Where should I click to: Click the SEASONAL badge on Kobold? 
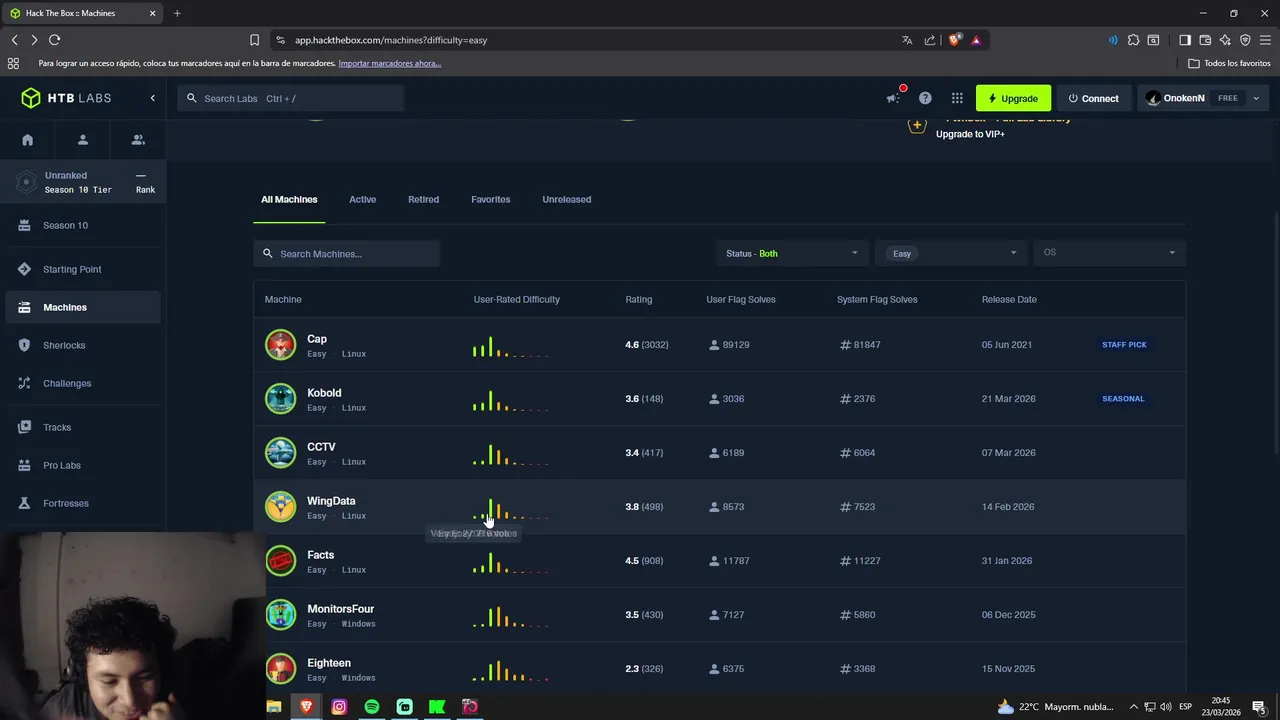tap(1123, 399)
